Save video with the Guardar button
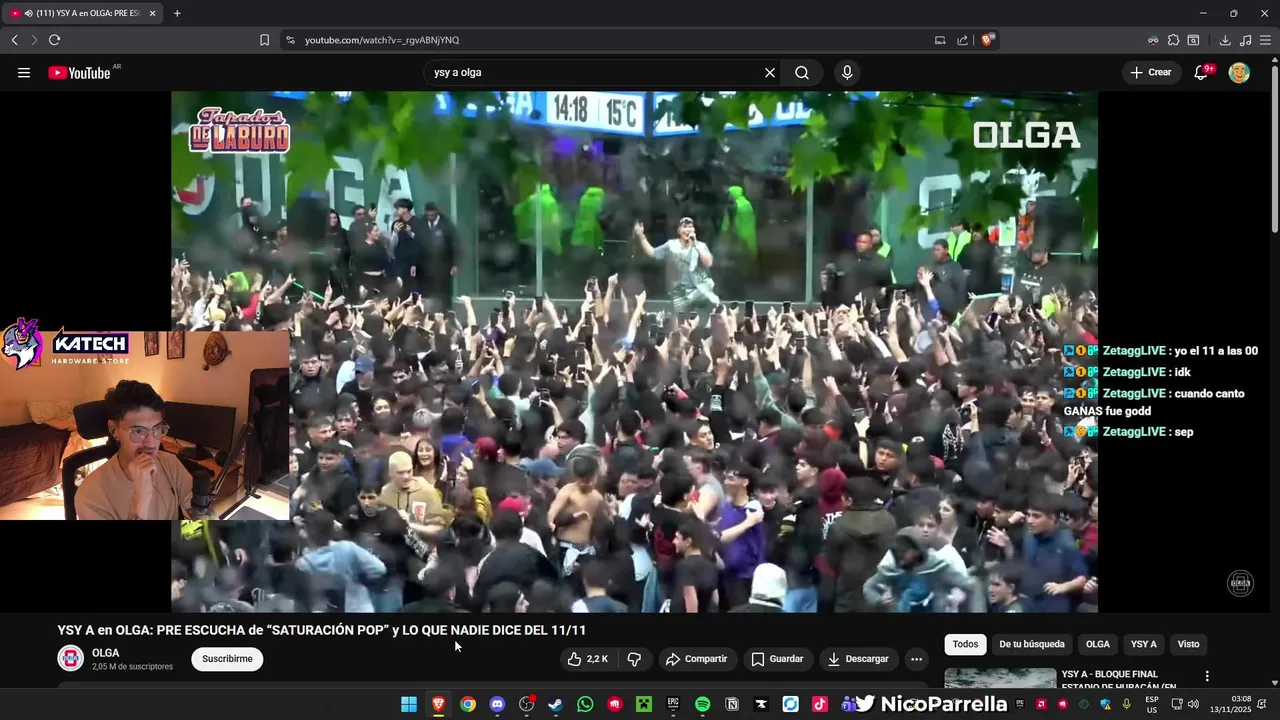This screenshot has width=1280, height=720. (777, 659)
